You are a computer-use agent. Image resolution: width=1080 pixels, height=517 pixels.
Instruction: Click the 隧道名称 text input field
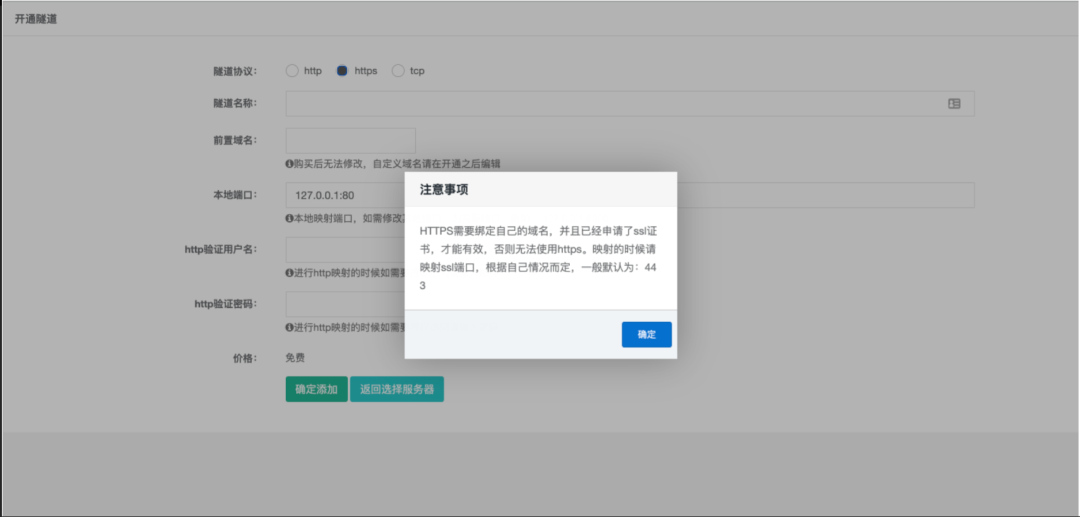click(x=610, y=104)
